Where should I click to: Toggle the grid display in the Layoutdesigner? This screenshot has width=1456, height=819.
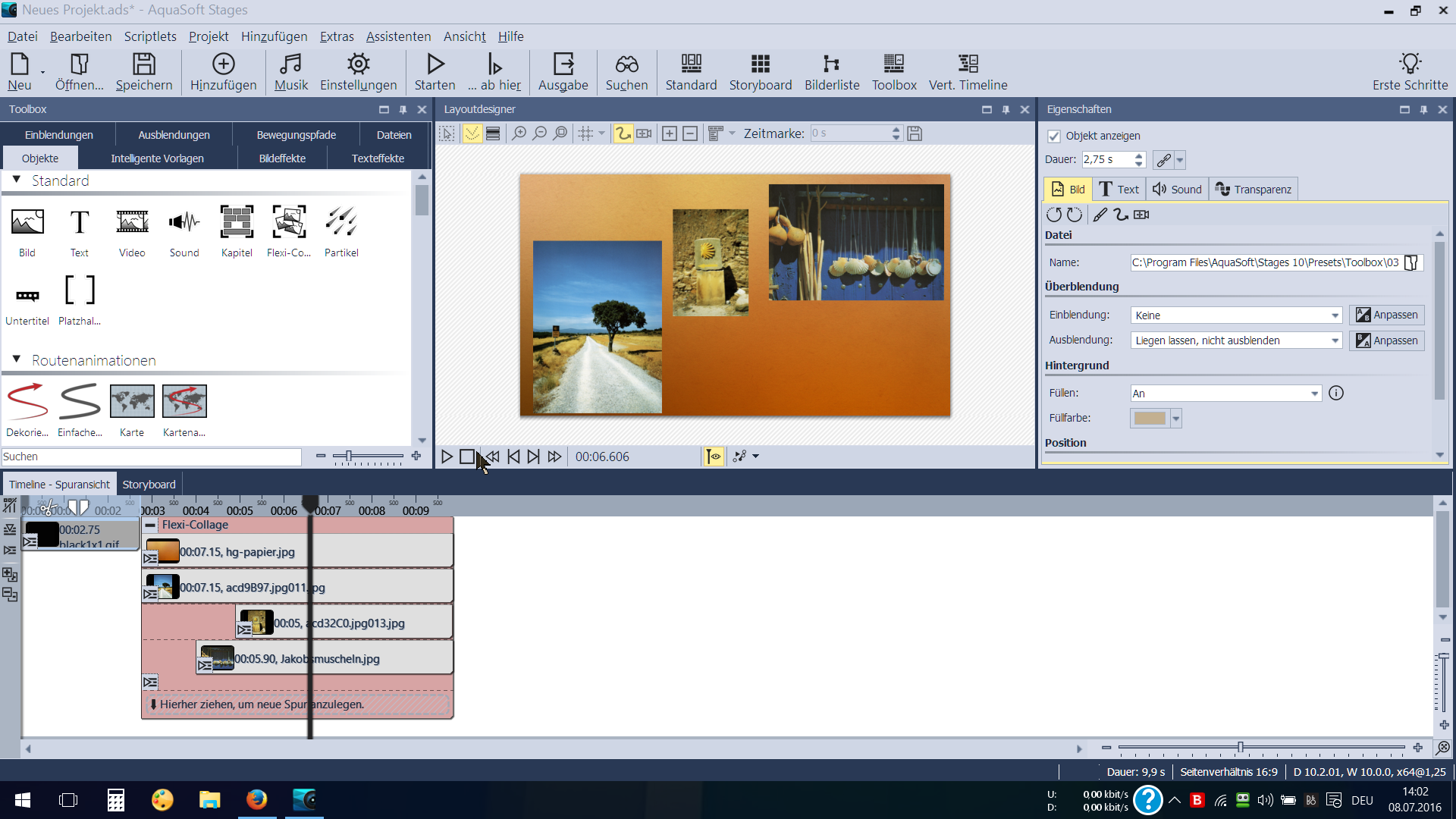point(585,133)
